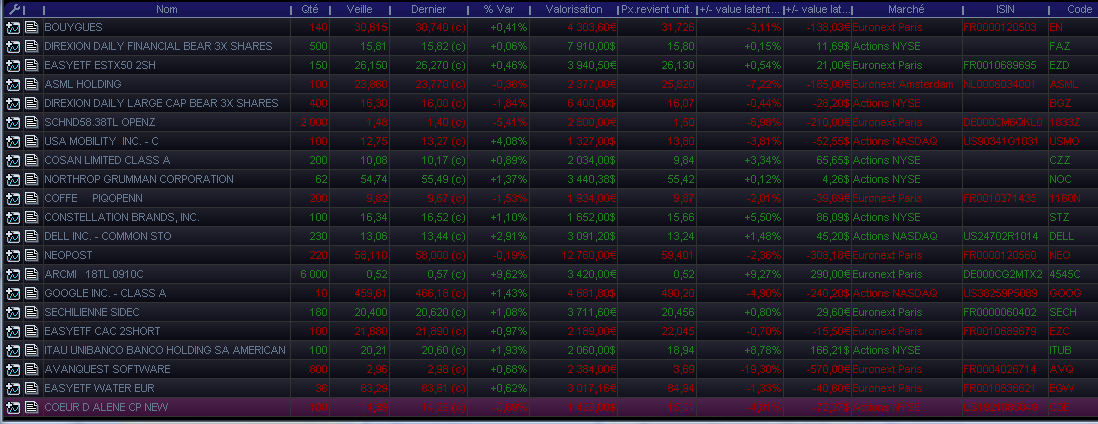1098x424 pixels.
Task: Open document icon for DELL INC. row
Action: (32, 235)
